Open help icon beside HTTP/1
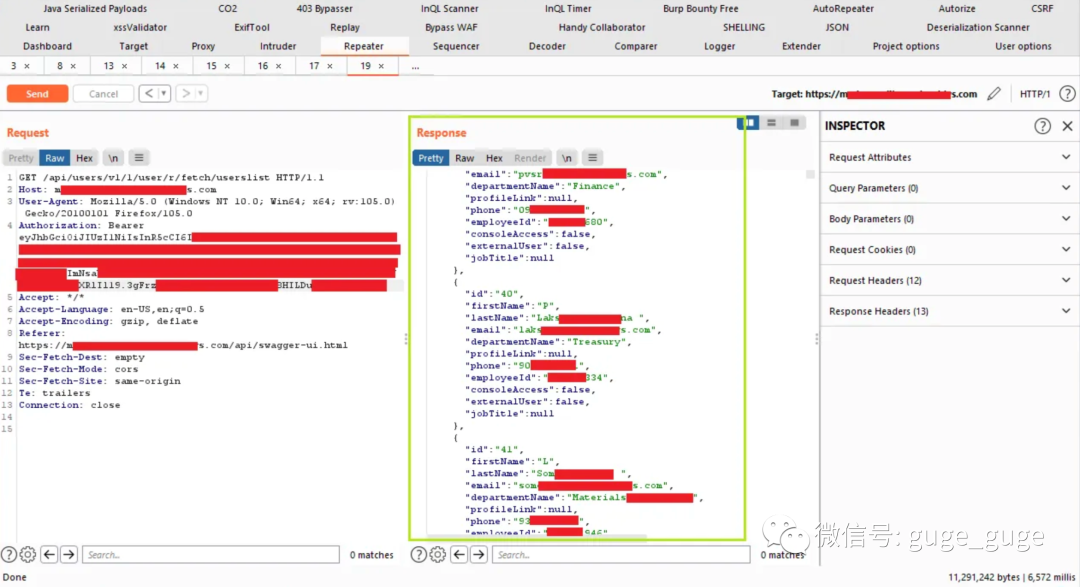 [1067, 94]
